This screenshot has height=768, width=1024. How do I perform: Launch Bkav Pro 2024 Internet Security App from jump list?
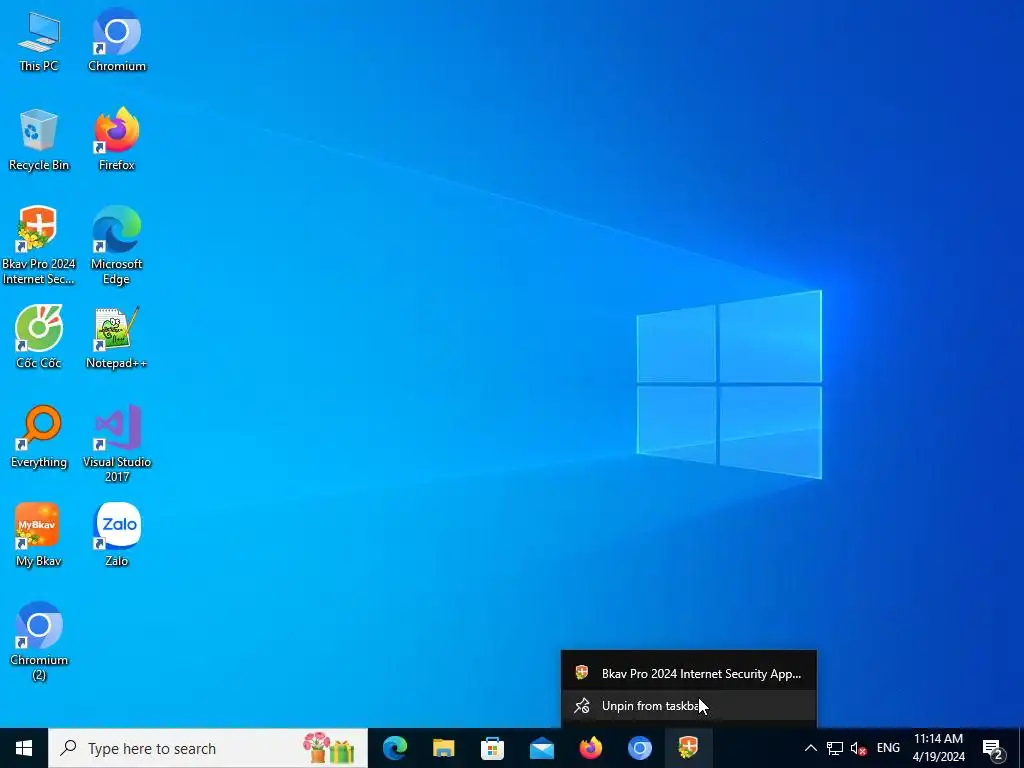pos(689,673)
